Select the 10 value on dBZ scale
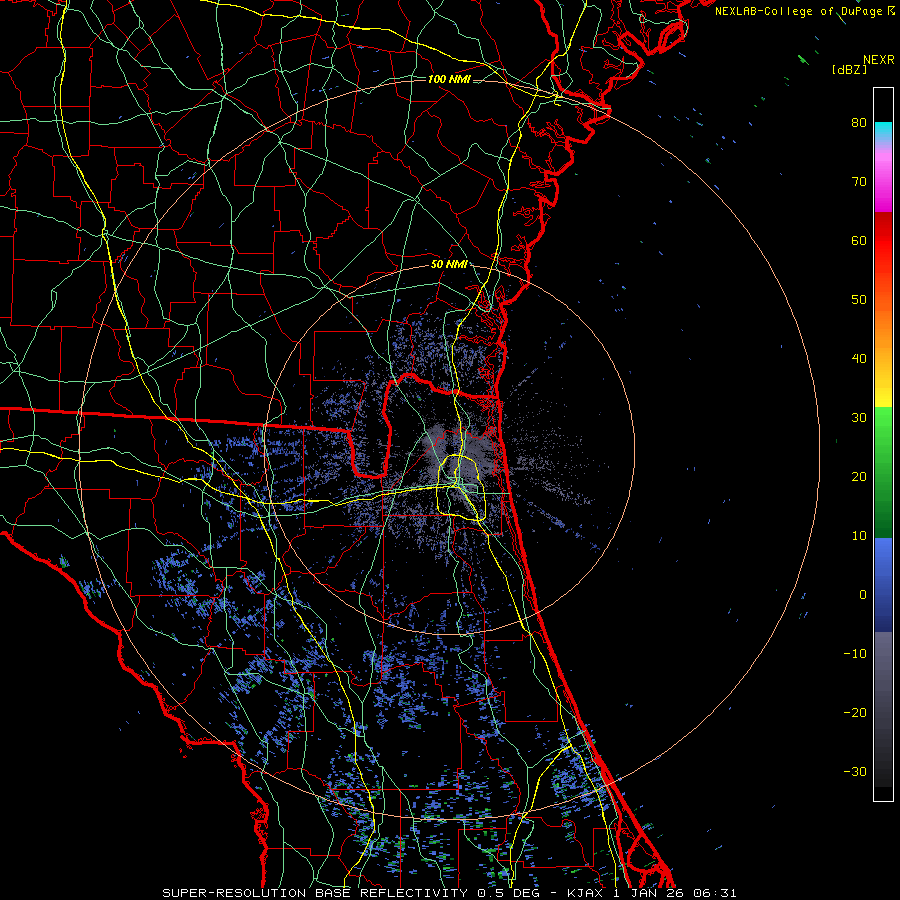This screenshot has width=900, height=900. tap(859, 536)
